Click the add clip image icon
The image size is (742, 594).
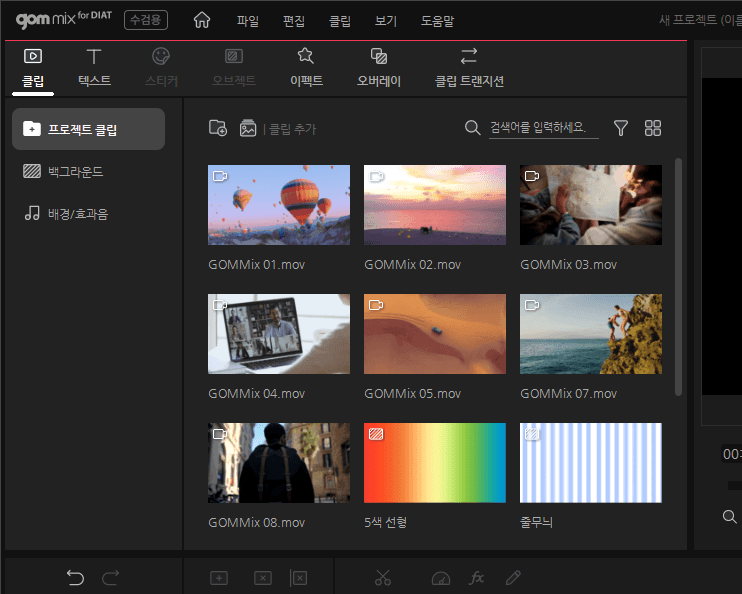[248, 128]
